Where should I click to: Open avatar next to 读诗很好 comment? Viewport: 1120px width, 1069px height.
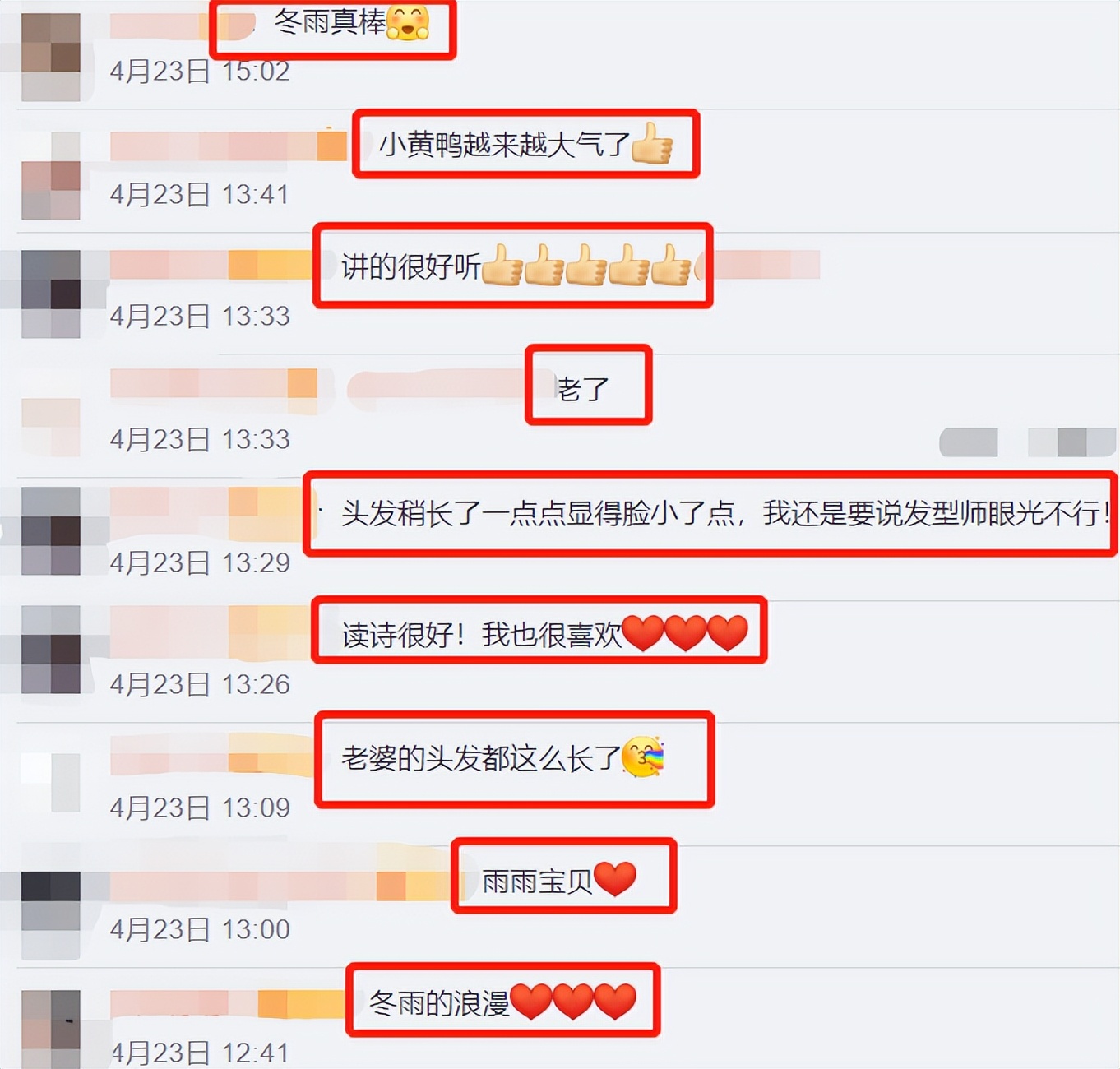tap(50, 650)
